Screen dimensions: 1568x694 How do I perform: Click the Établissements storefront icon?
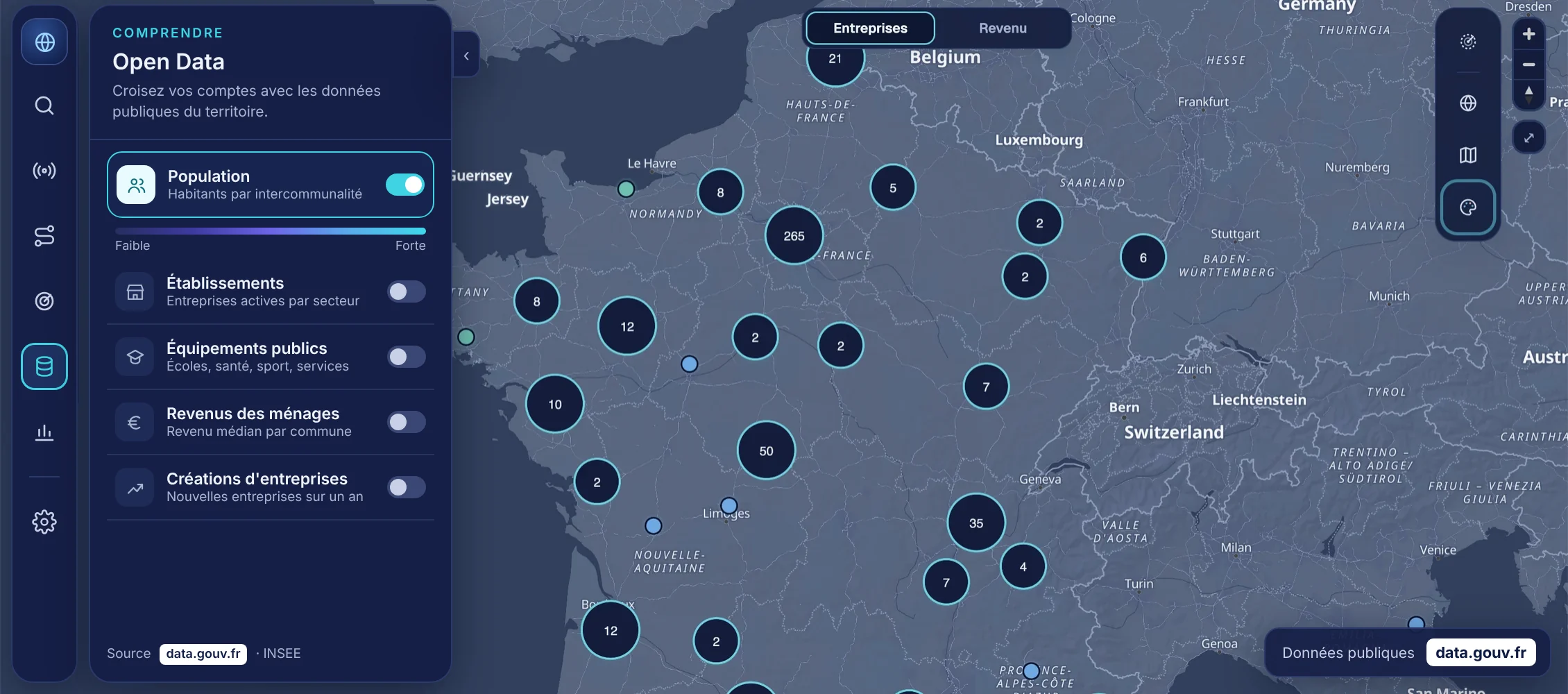pyautogui.click(x=135, y=291)
